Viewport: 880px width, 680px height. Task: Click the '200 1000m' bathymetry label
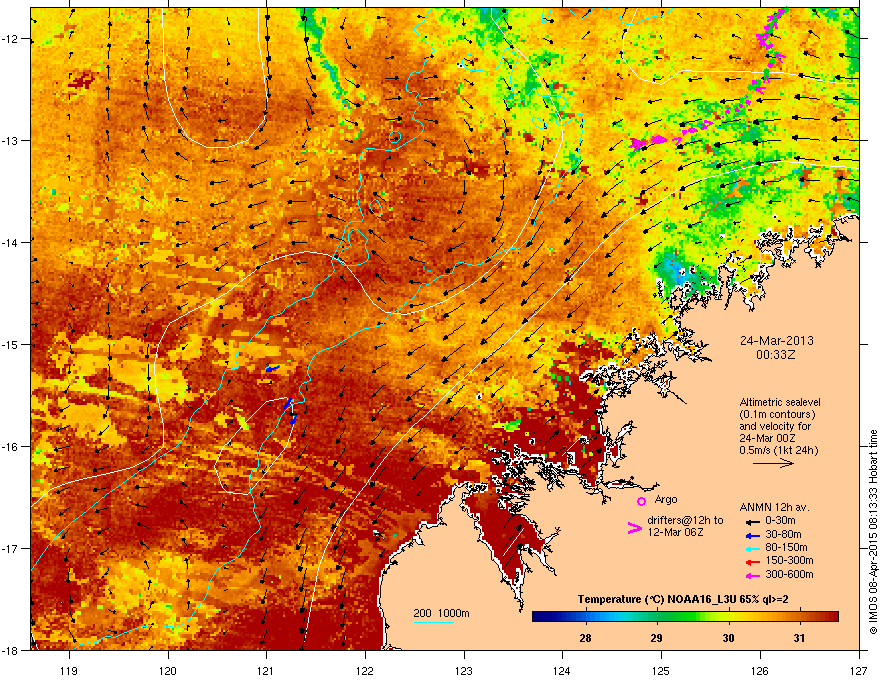441,613
